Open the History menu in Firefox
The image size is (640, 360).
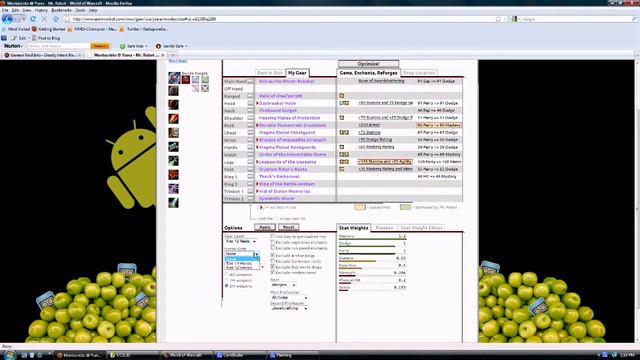tap(41, 10)
